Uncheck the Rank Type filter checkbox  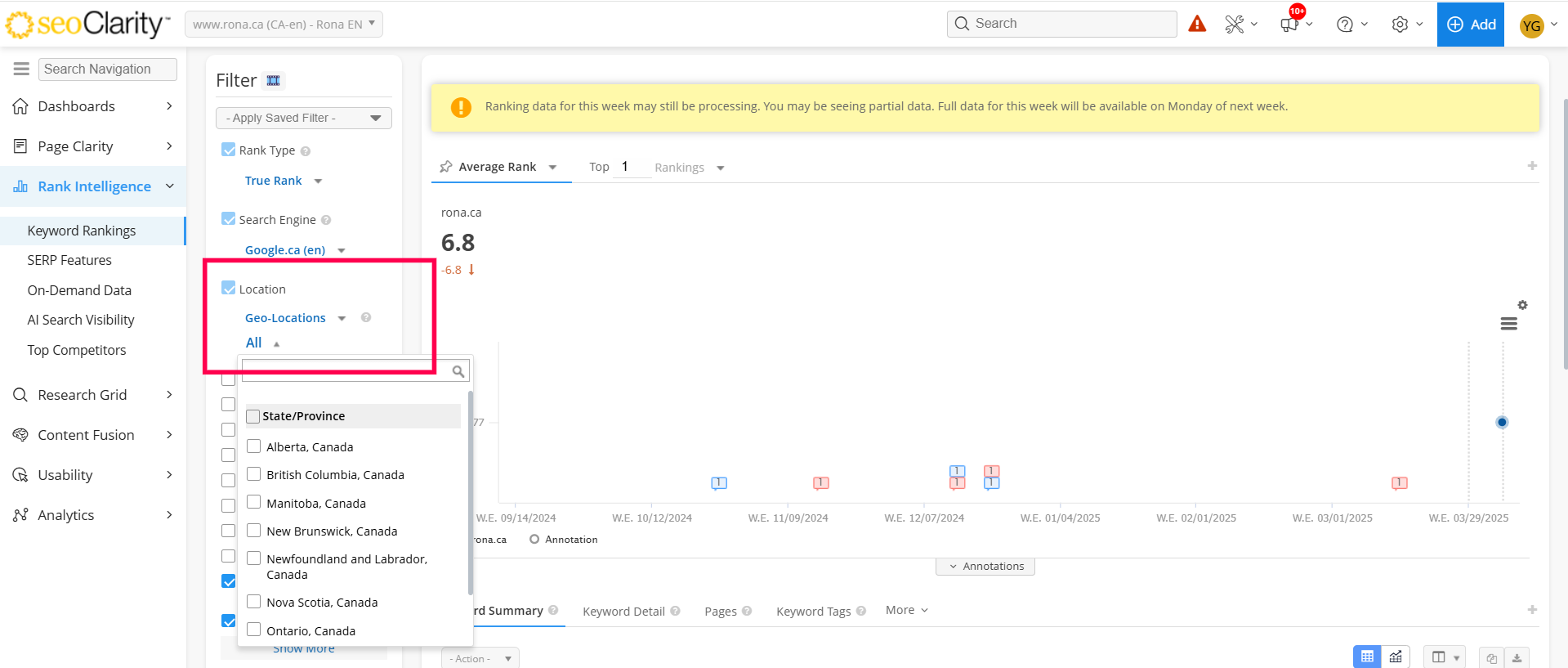click(x=229, y=150)
